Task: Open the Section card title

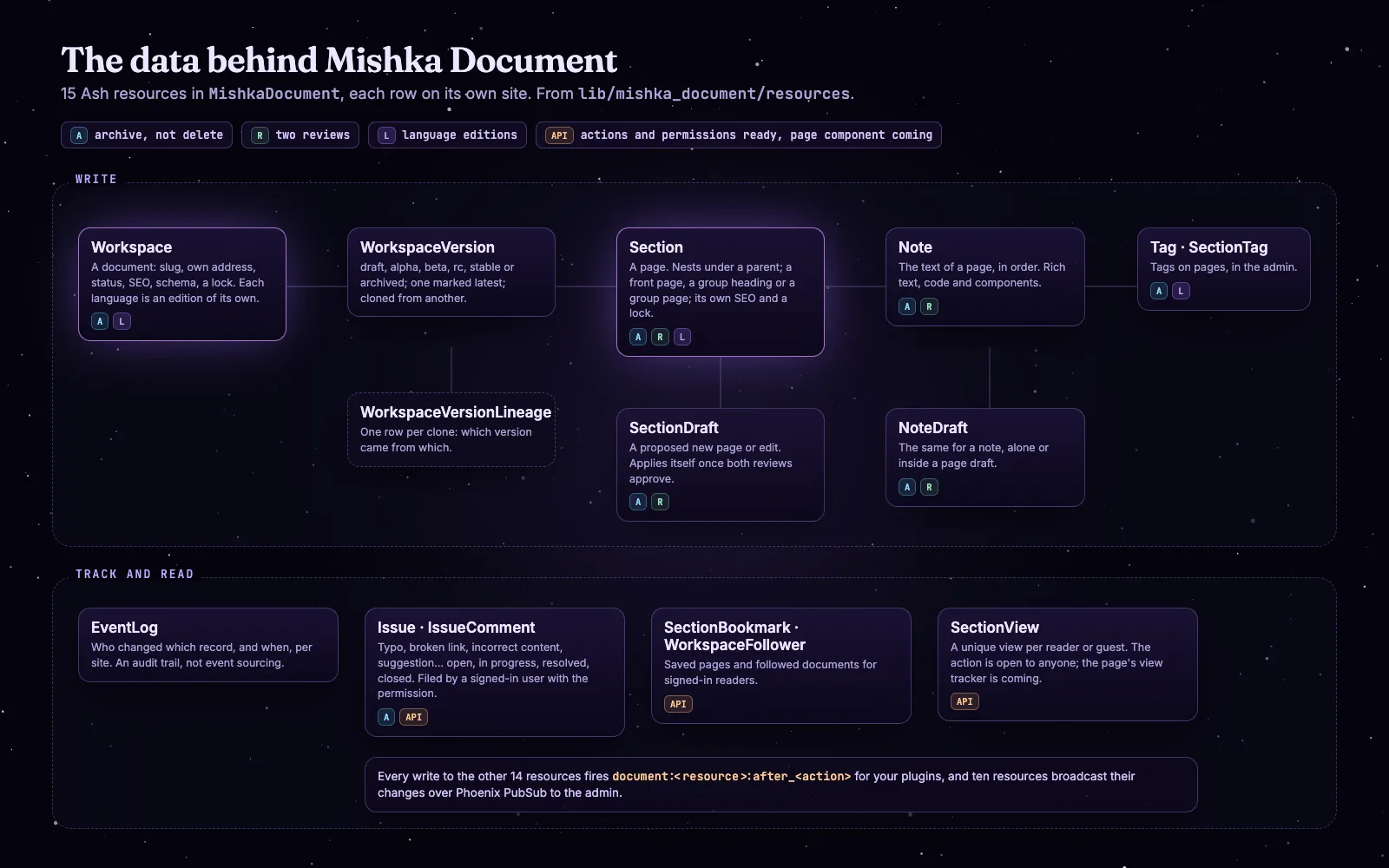Action: [x=655, y=247]
